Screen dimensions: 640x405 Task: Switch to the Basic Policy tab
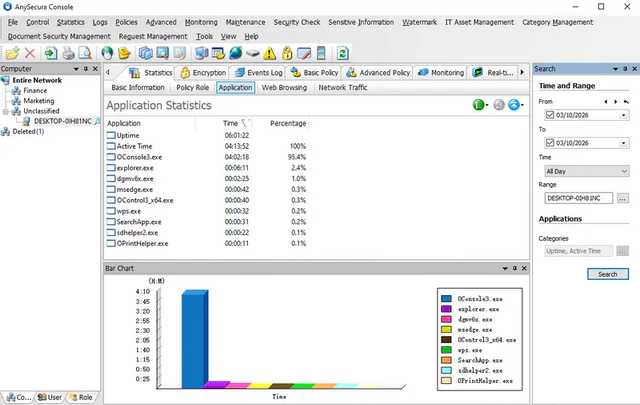[x=314, y=73]
